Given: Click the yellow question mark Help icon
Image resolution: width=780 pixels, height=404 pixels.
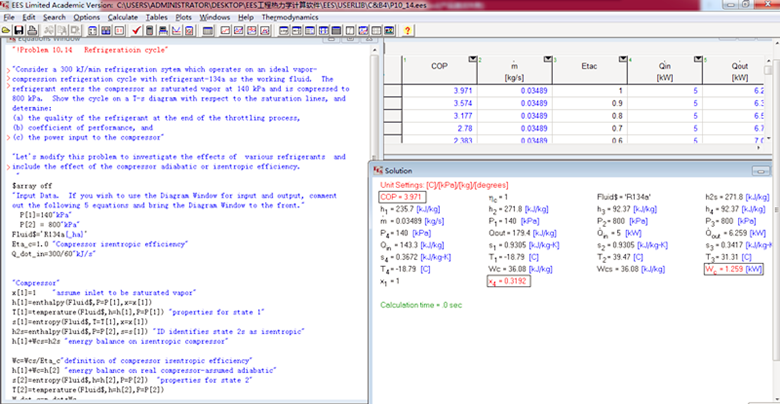Looking at the screenshot, I should tap(407, 30).
